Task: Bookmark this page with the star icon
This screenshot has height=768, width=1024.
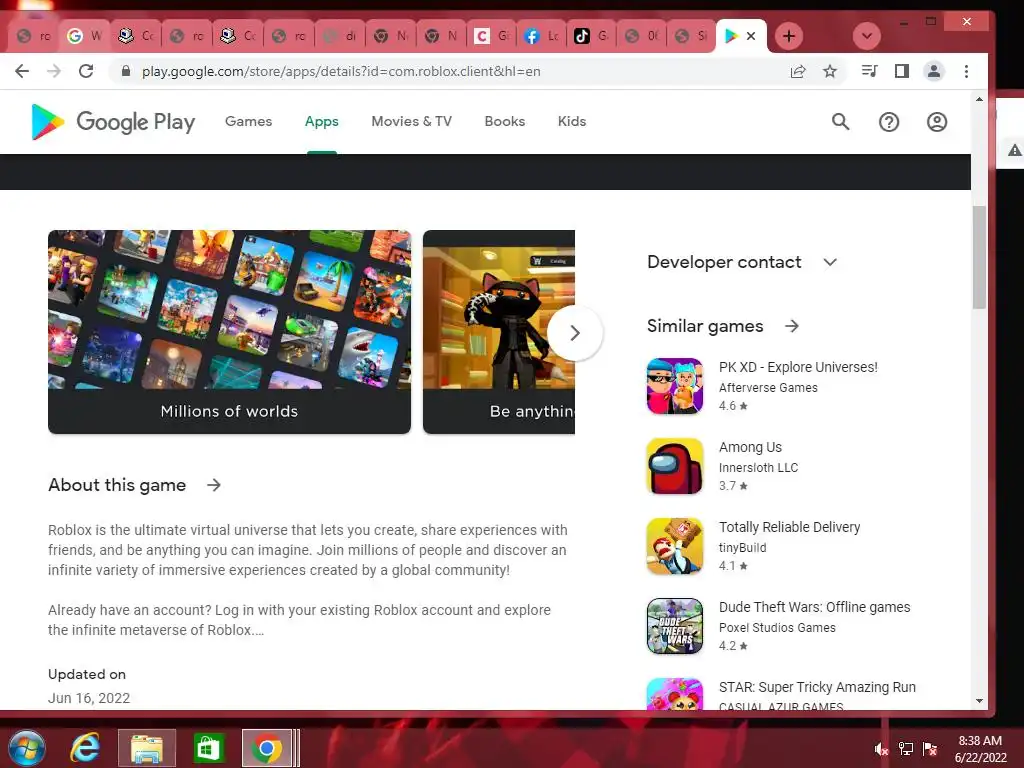Action: 829,71
